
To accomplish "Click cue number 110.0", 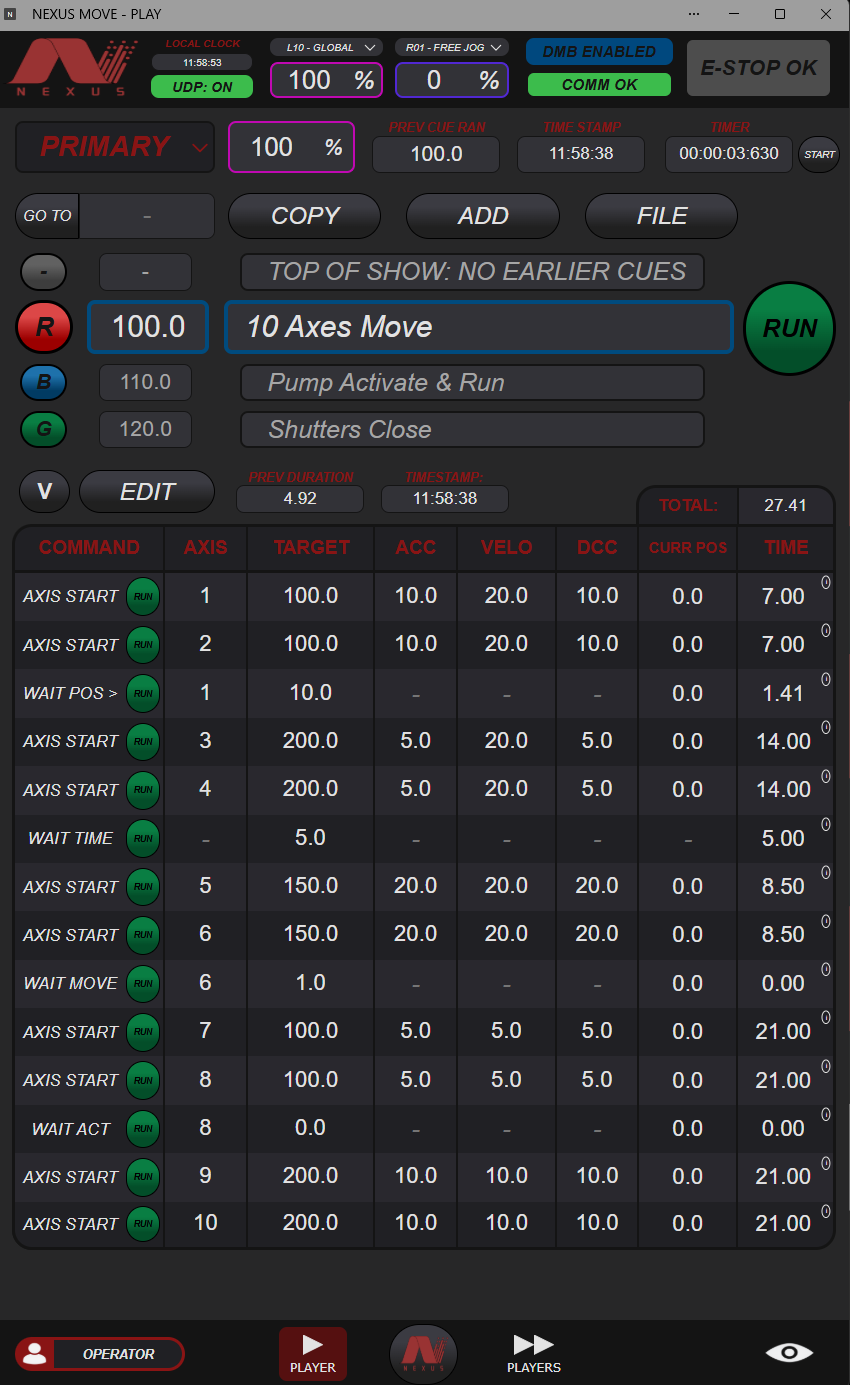I will (145, 382).
